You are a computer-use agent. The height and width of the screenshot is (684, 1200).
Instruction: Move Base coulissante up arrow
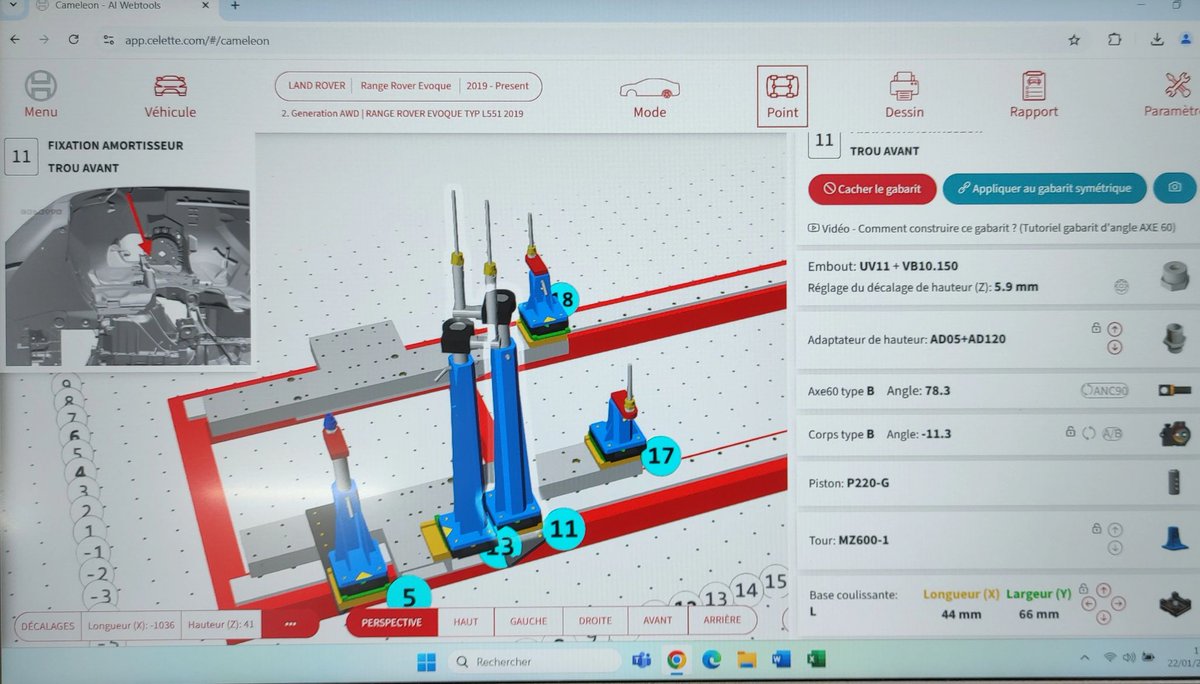click(1104, 591)
